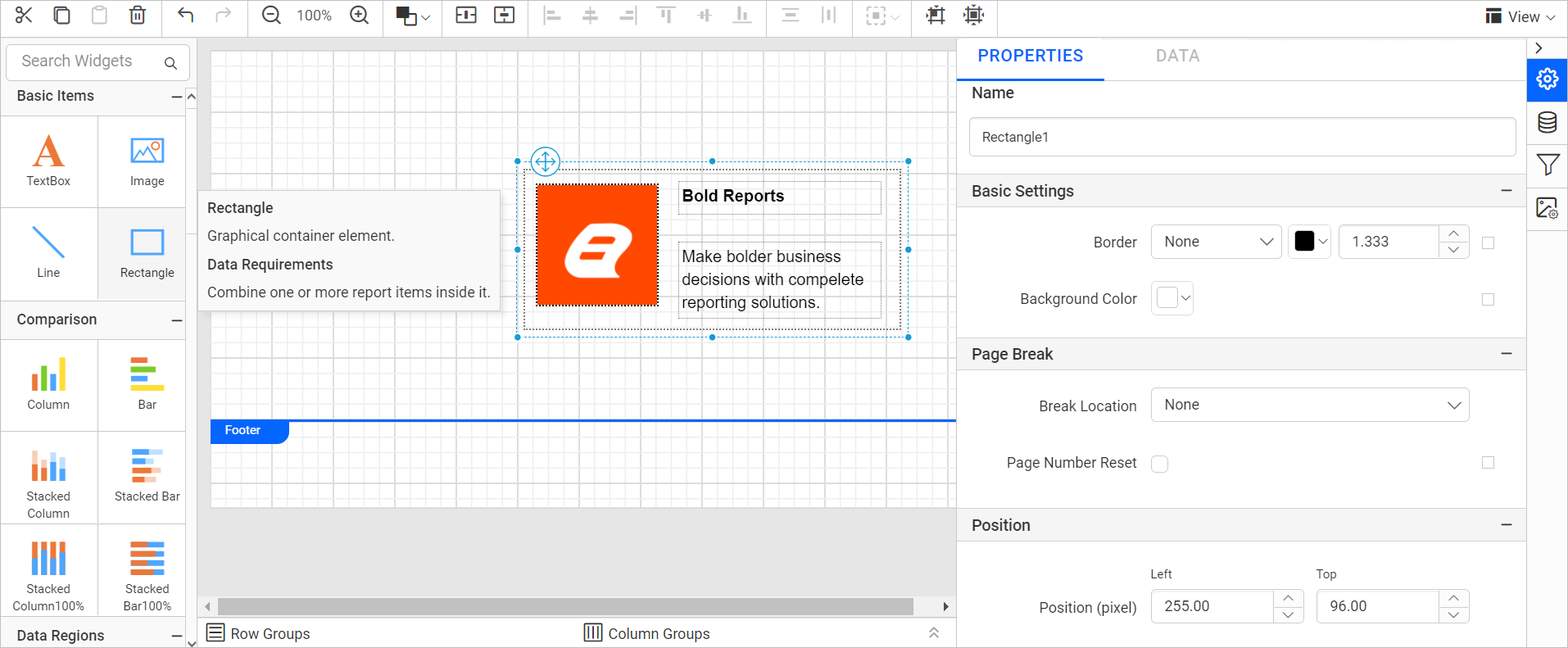Viewport: 1568px width, 648px height.
Task: Collapse the Basic Settings section
Action: pos(1506,191)
